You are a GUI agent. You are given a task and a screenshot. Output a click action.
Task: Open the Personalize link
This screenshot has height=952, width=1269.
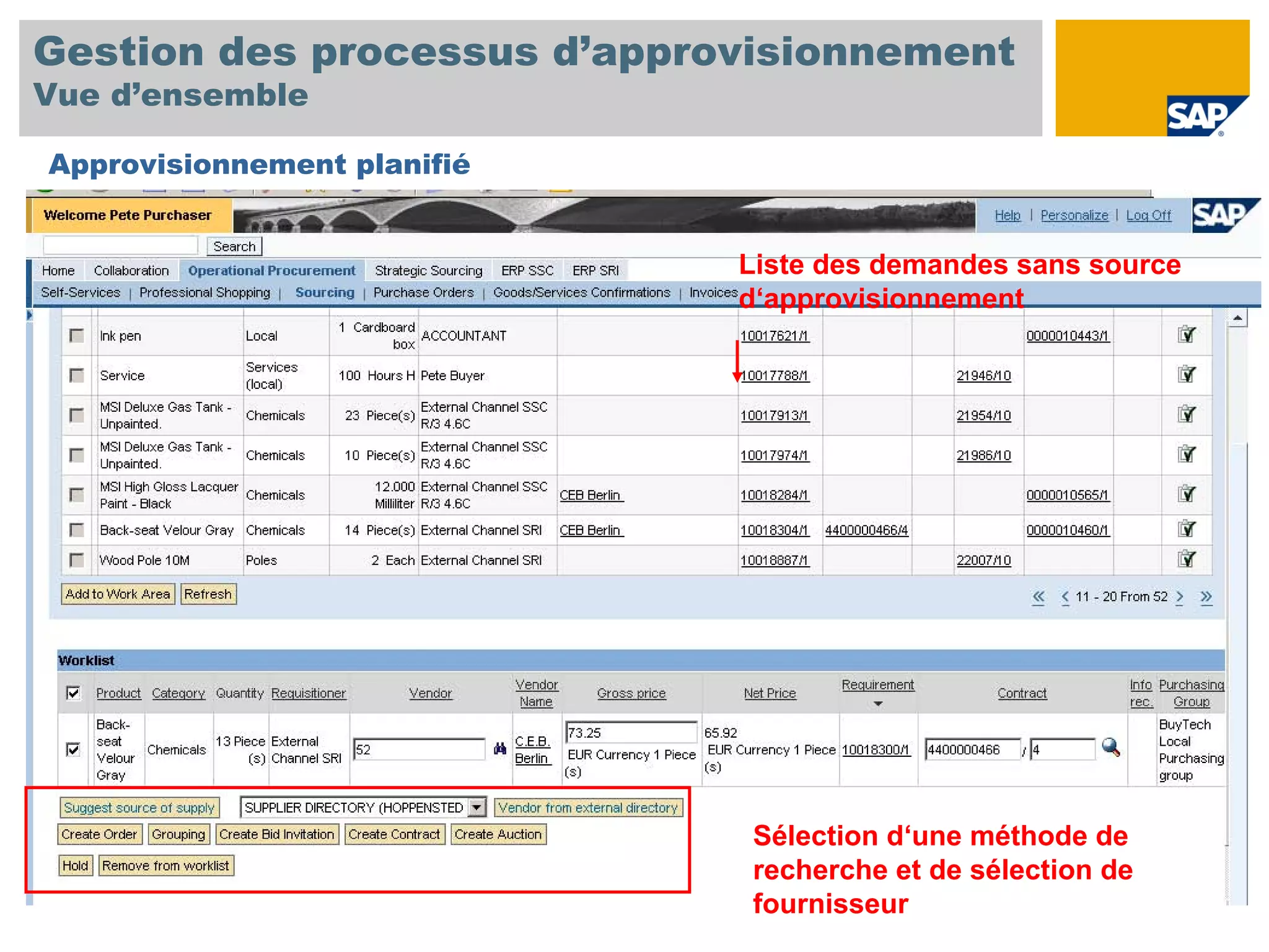1074,215
